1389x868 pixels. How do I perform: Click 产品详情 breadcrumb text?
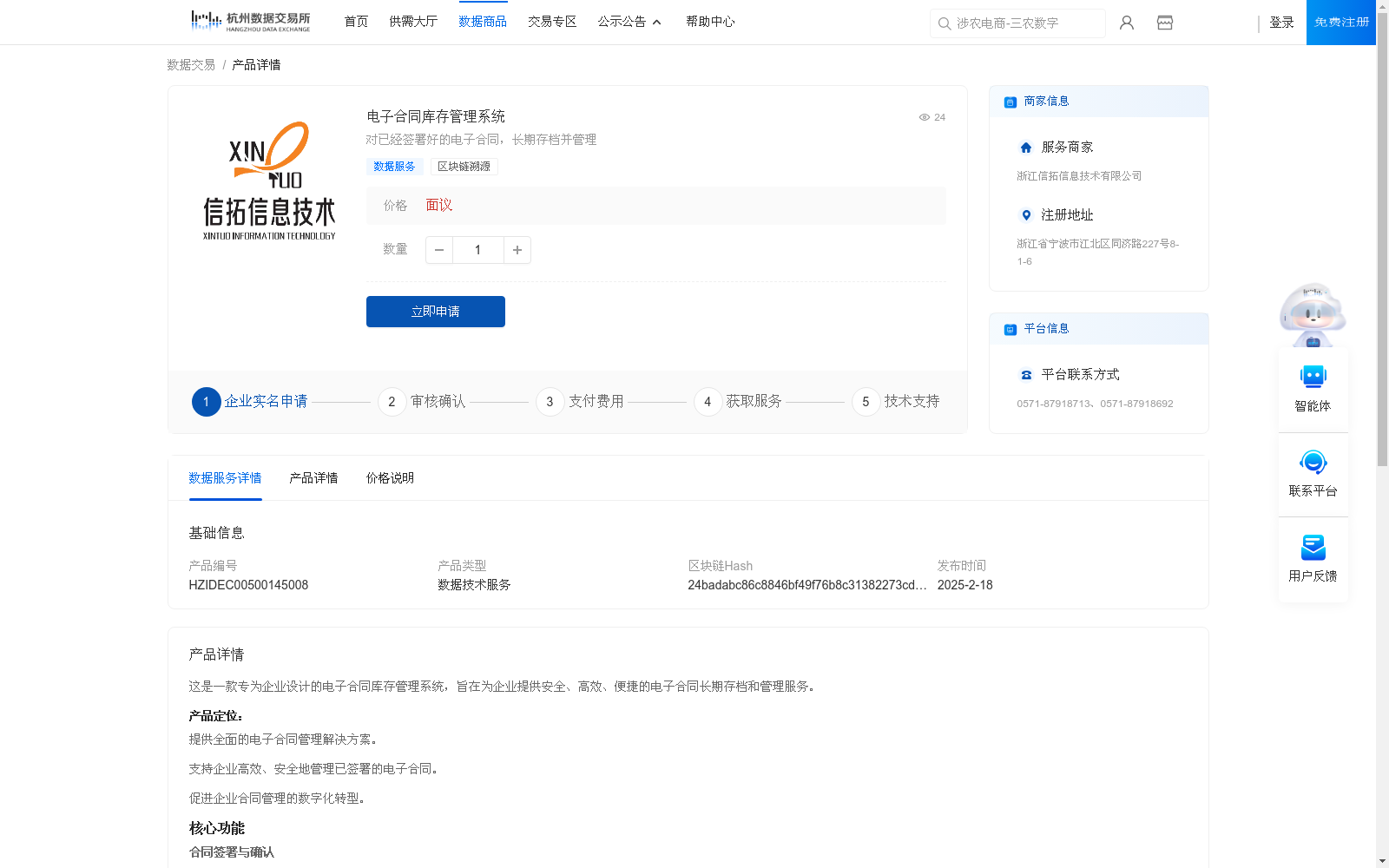click(x=256, y=65)
